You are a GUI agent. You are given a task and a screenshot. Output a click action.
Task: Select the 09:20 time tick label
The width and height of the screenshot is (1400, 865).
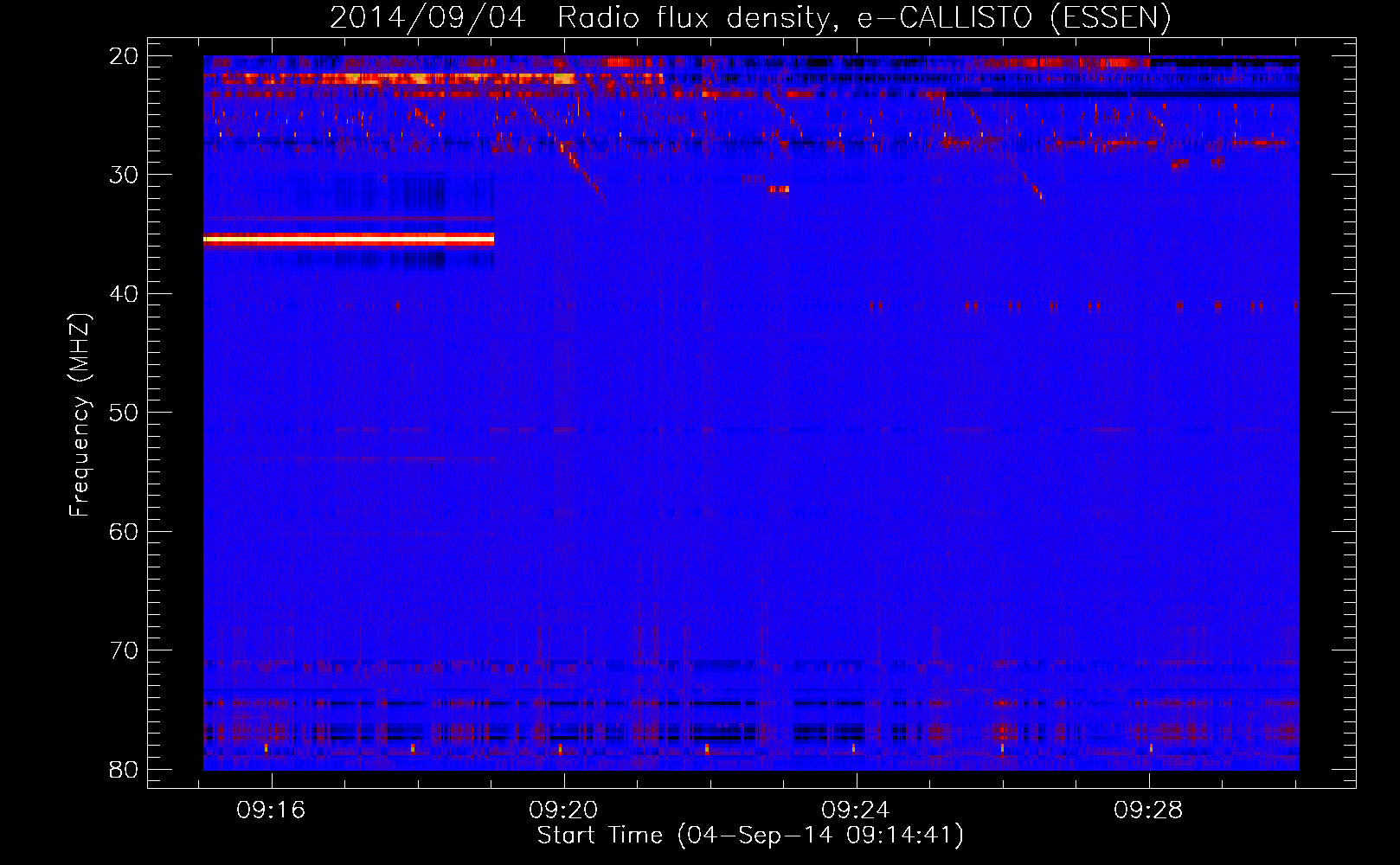(x=563, y=811)
